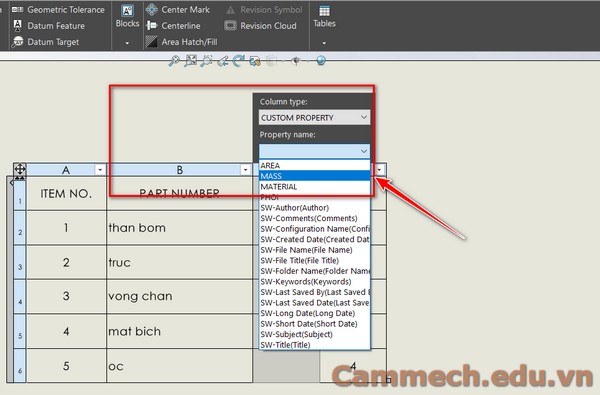Choose SW-File Title(File Title) property
Screen dimensions: 600x395
point(315,261)
